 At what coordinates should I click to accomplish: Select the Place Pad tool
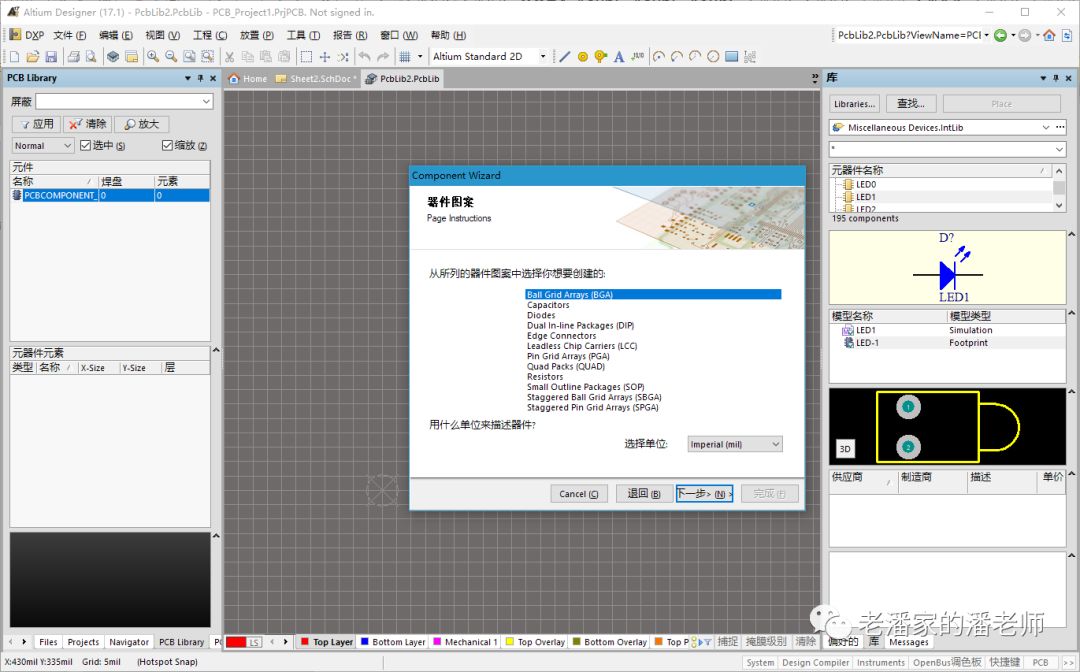coord(582,57)
